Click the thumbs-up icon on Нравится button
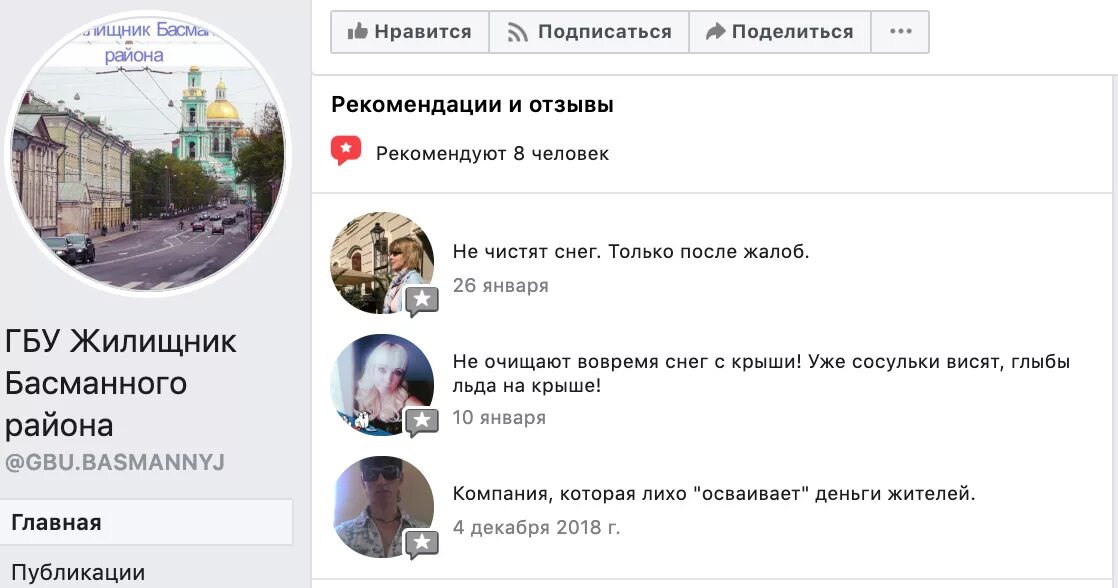Screen dimensions: 1118x588 pyautogui.click(x=357, y=31)
